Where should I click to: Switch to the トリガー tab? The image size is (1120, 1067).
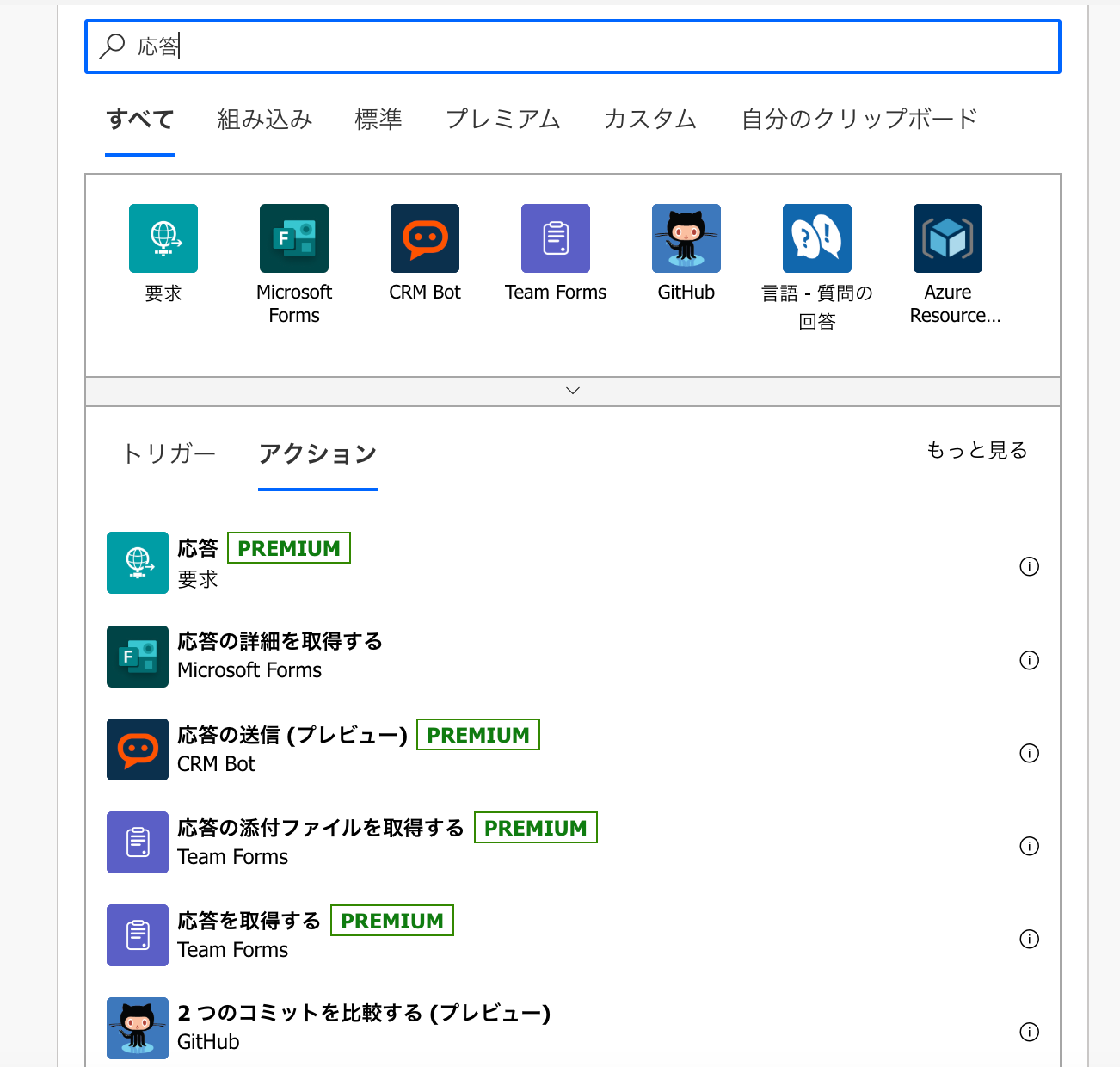[x=169, y=453]
